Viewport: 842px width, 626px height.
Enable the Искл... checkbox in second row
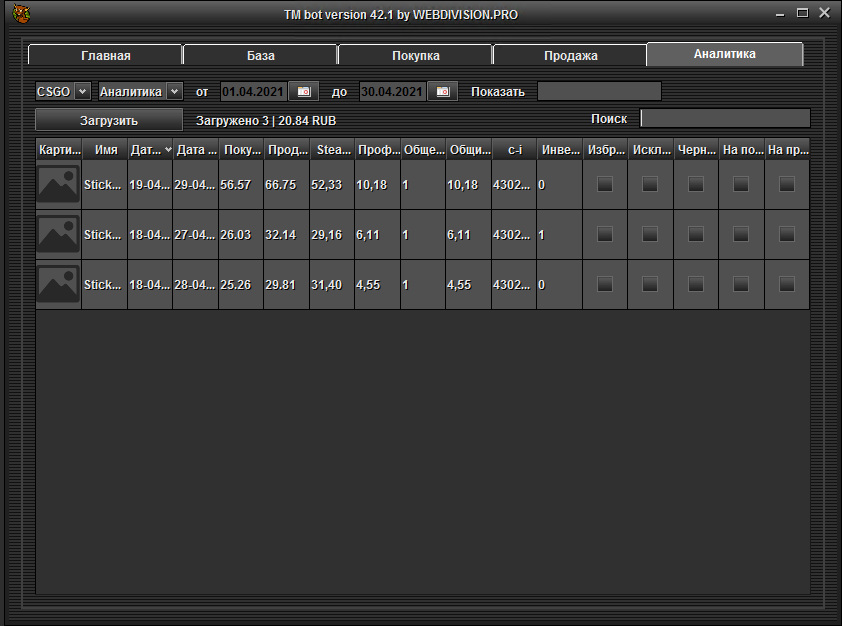650,234
